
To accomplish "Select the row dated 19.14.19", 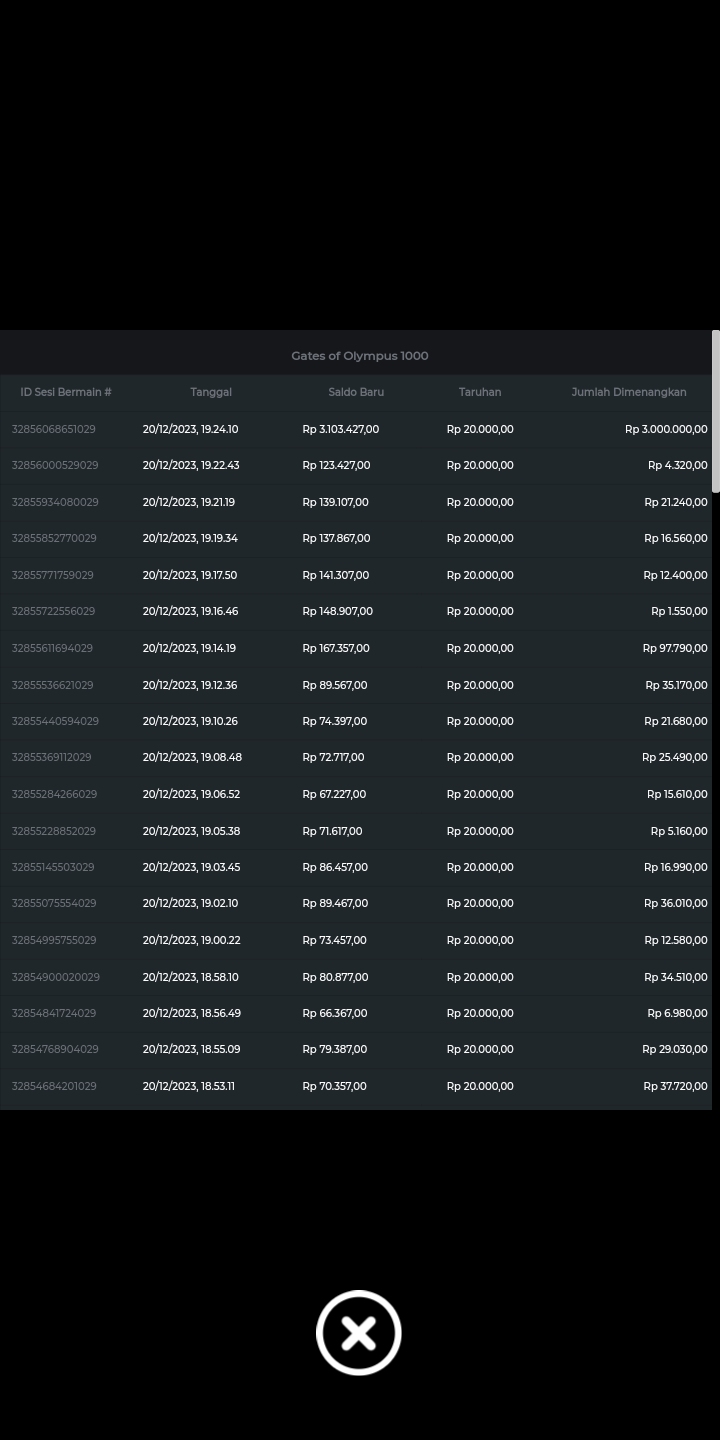I will click(x=190, y=648).
